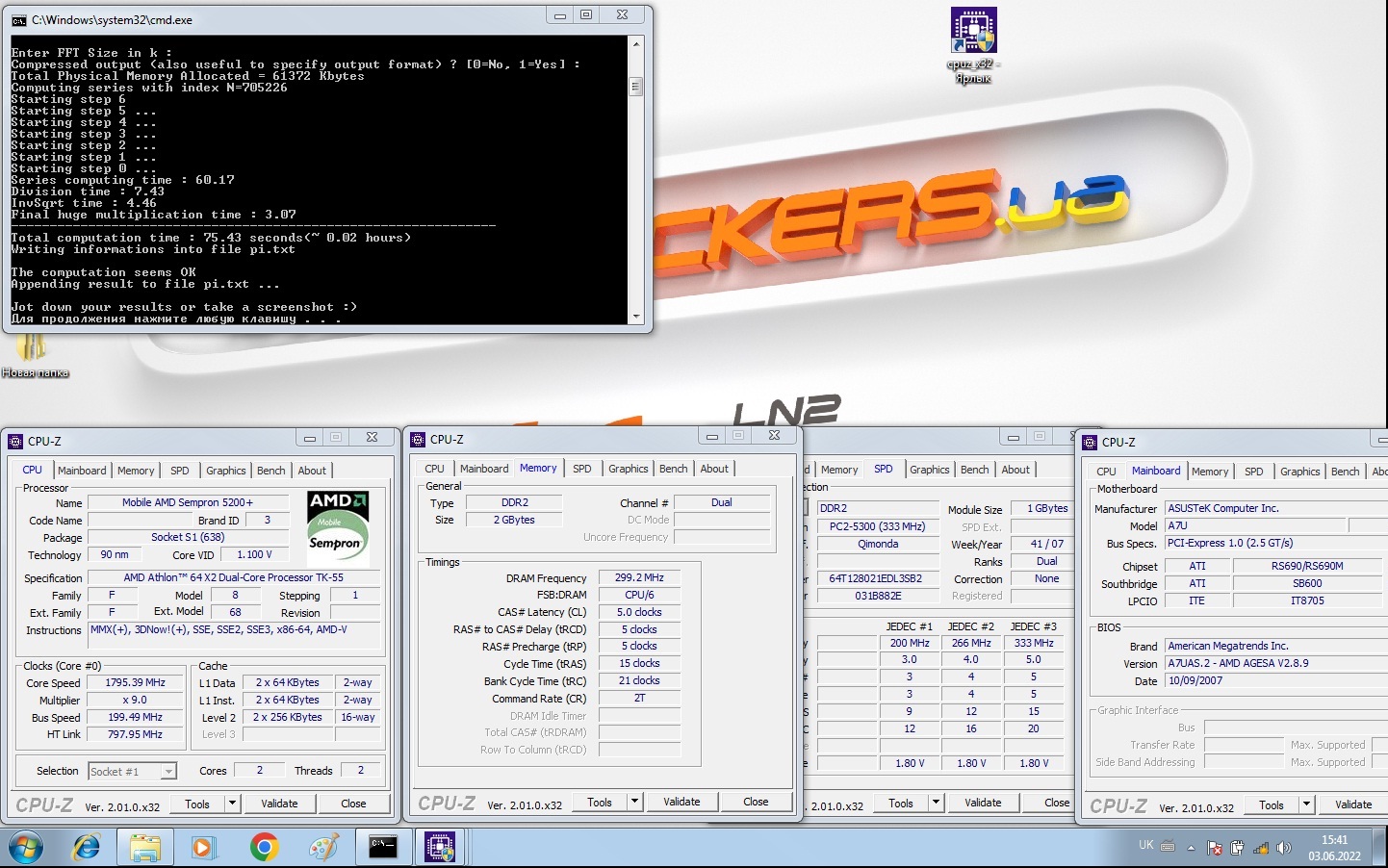Click Validate in the SPD tab window

[983, 803]
